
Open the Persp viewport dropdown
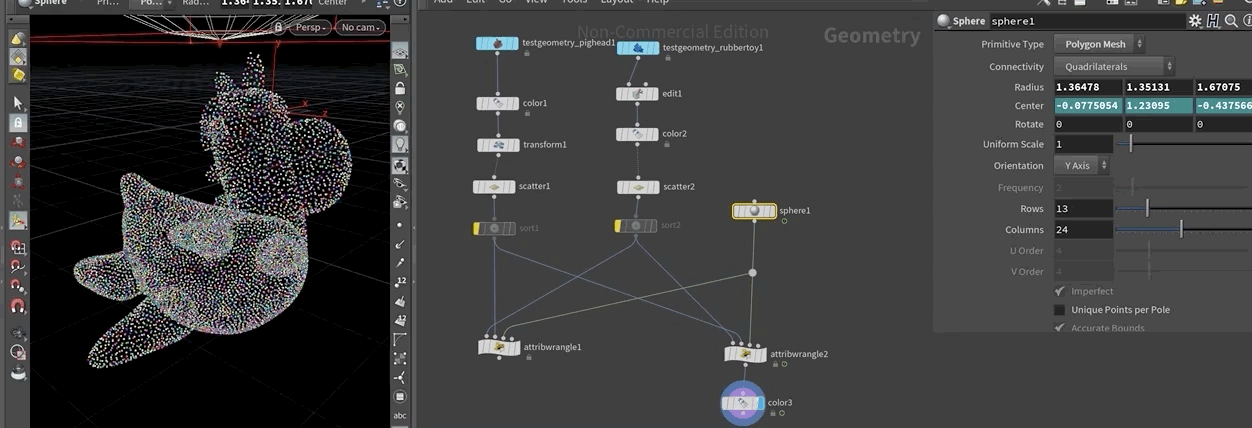click(x=310, y=27)
